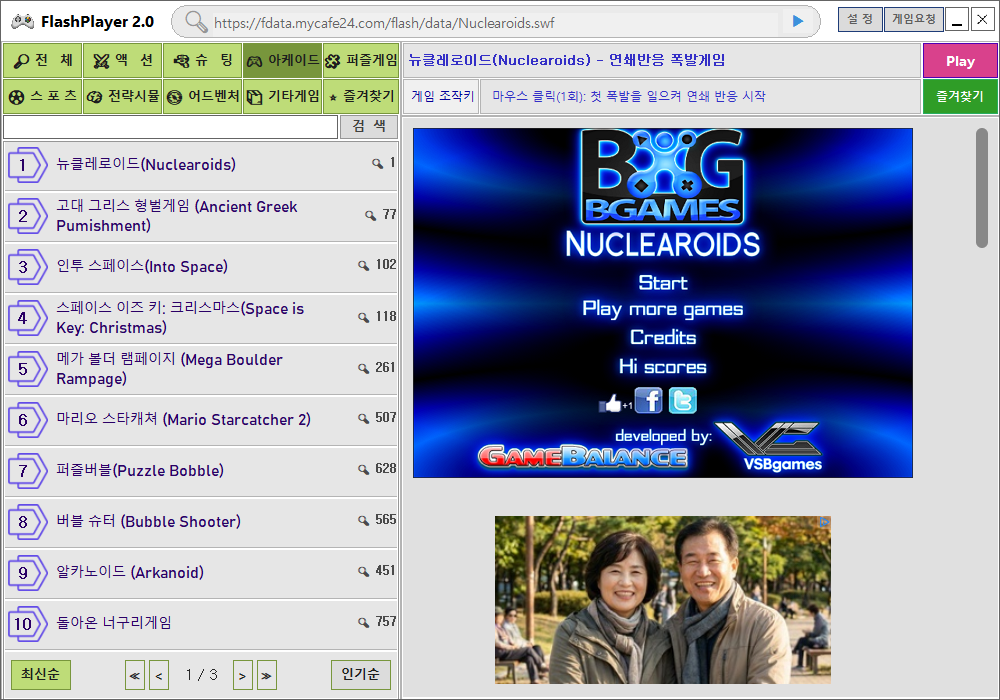The width and height of the screenshot is (1000, 700).
Task: Go to next page with > button
Action: [242, 675]
